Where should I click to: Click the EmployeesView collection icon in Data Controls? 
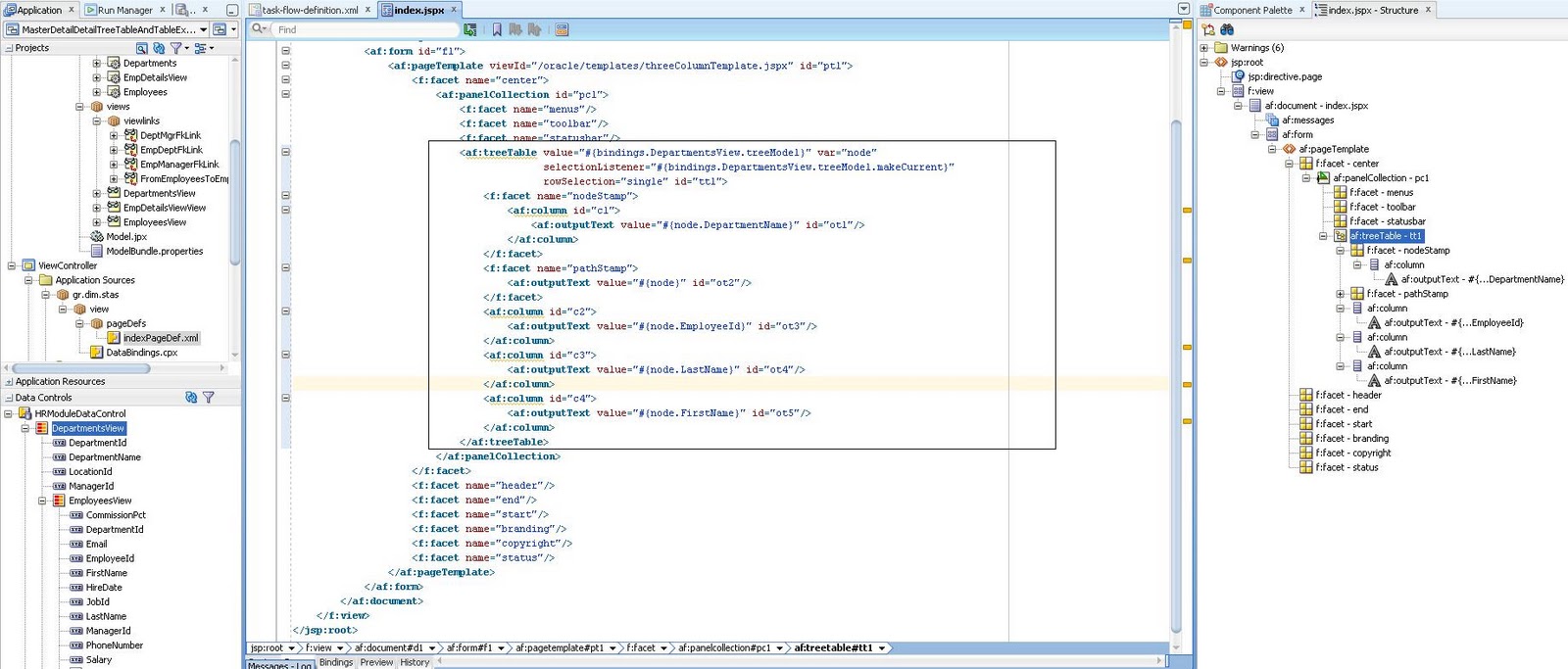pyautogui.click(x=59, y=501)
